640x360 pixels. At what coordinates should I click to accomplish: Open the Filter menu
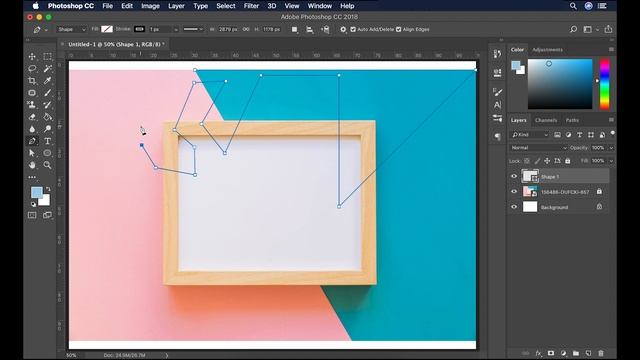coord(251,6)
